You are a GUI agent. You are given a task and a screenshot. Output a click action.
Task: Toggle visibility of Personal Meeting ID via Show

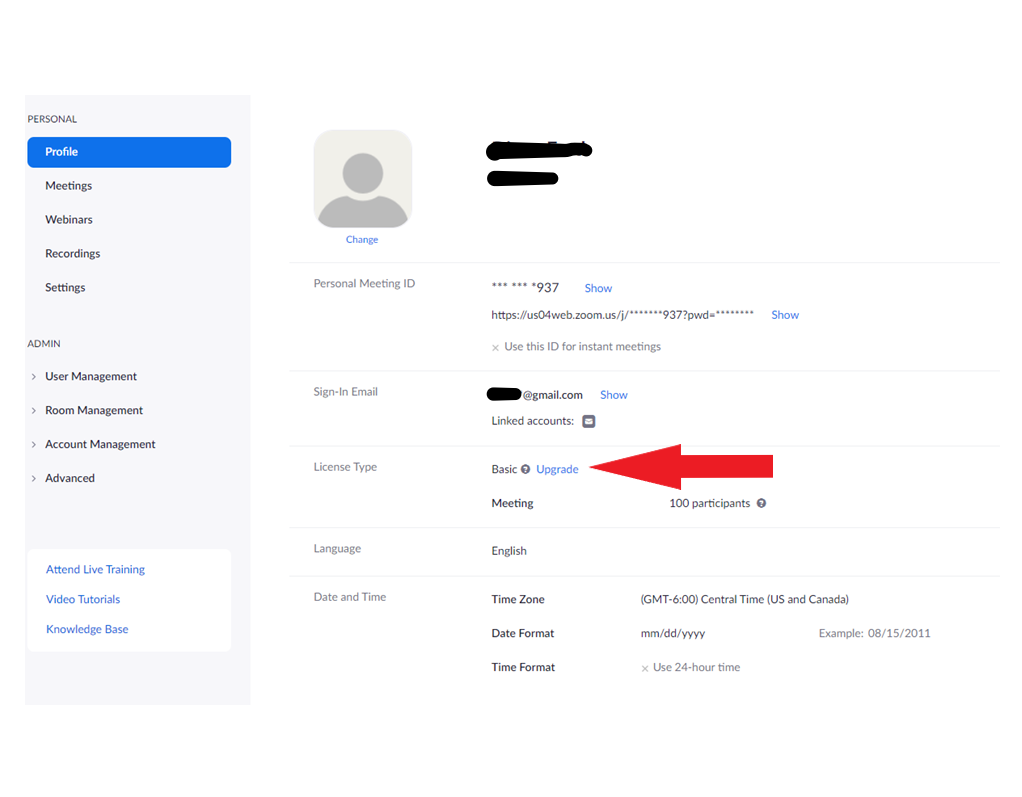[597, 288]
